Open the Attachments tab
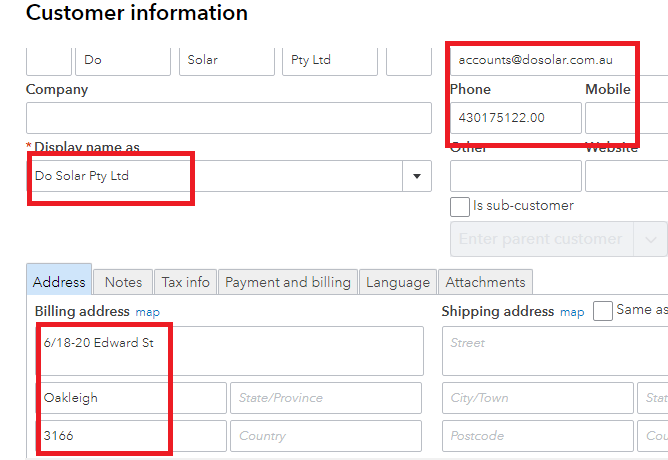This screenshot has width=668, height=460. 485,282
